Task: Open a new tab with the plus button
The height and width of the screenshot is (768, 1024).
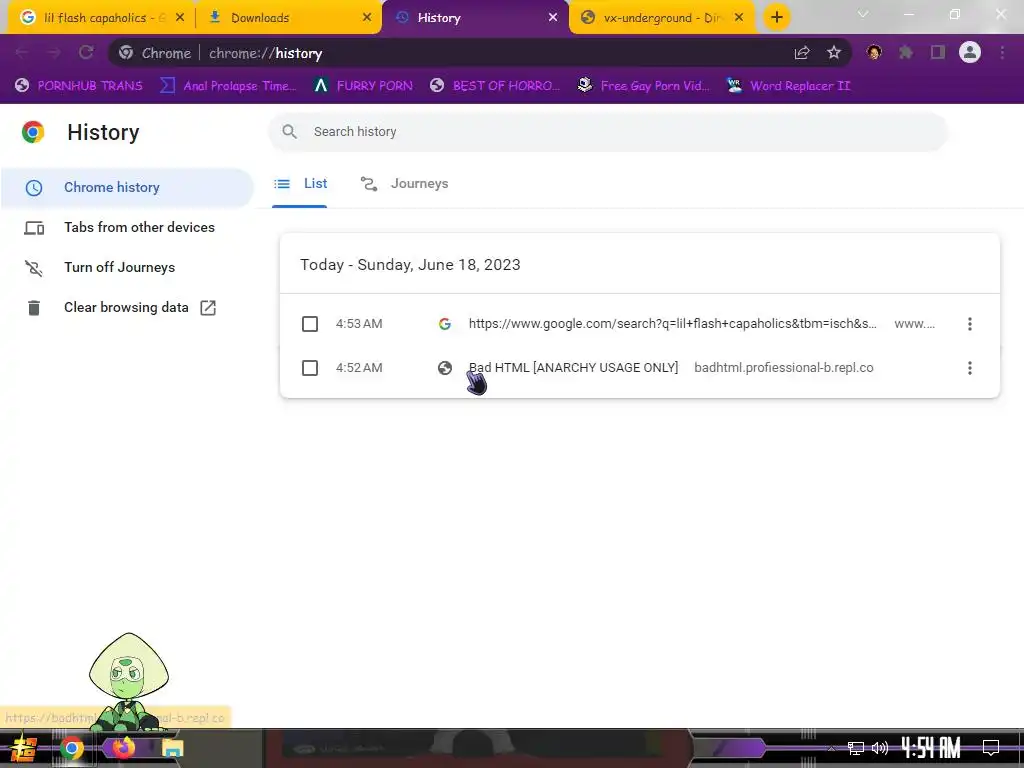Action: coord(776,18)
